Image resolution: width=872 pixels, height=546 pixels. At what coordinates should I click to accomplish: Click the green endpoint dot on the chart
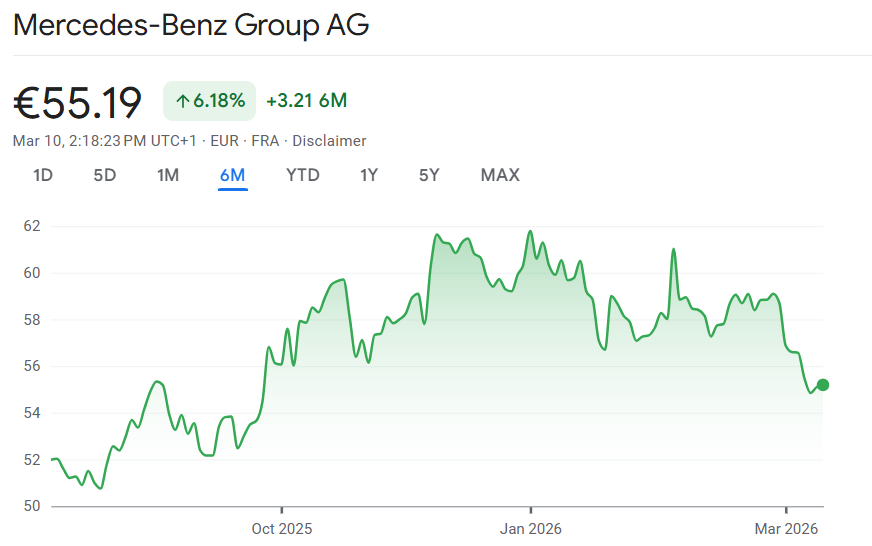click(x=822, y=385)
